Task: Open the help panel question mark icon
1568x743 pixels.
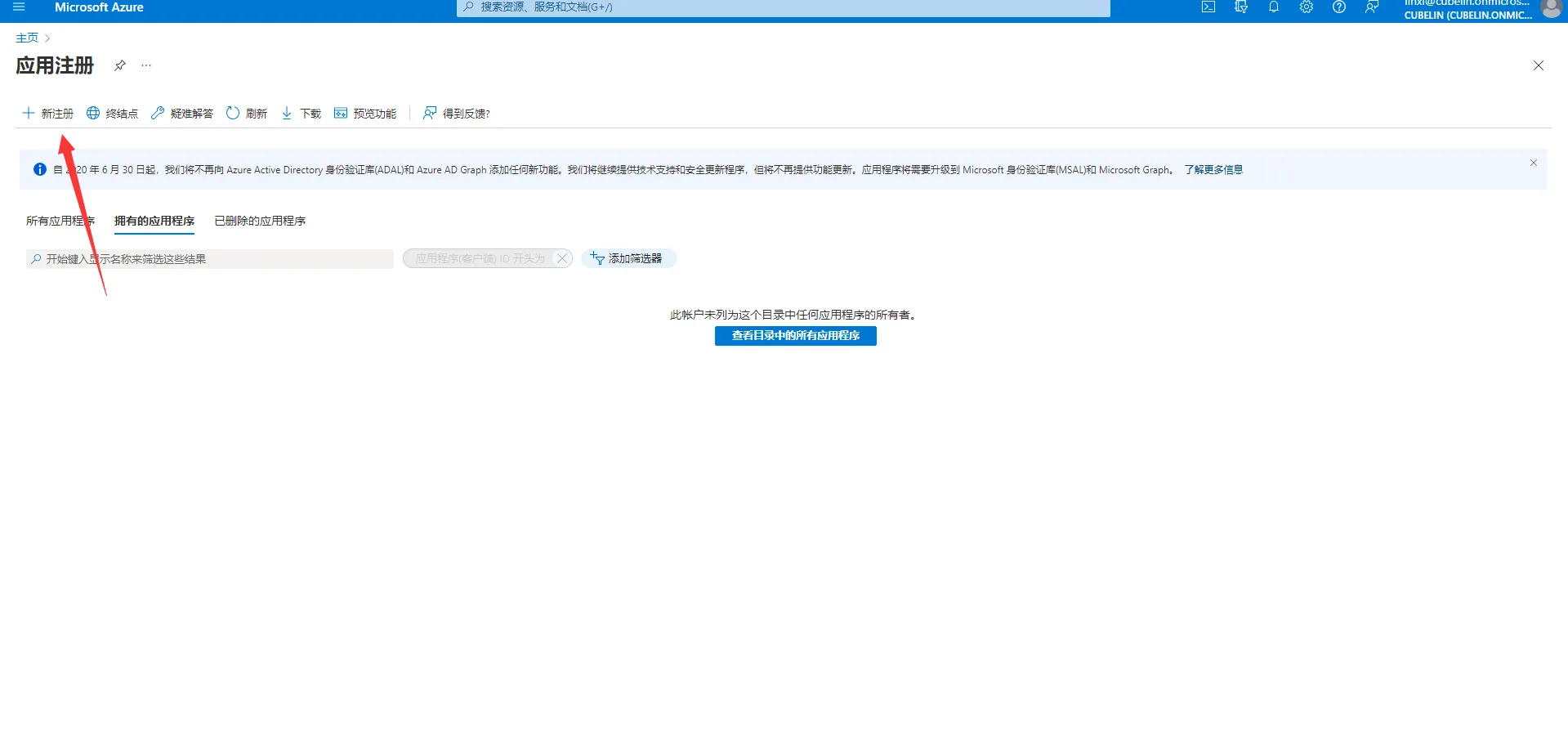Action: pyautogui.click(x=1338, y=7)
